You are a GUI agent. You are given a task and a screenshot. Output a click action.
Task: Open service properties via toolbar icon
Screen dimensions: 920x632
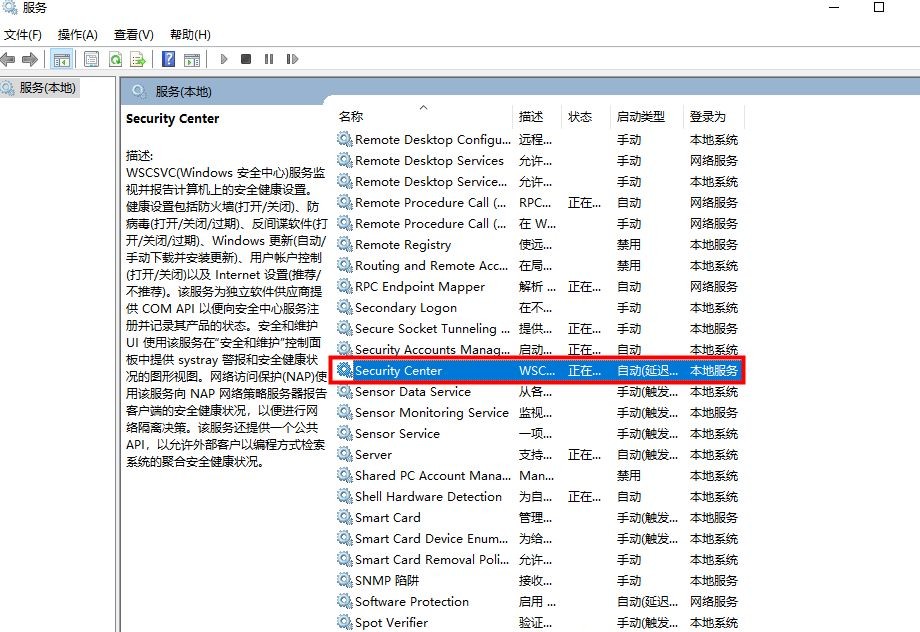pyautogui.click(x=89, y=58)
